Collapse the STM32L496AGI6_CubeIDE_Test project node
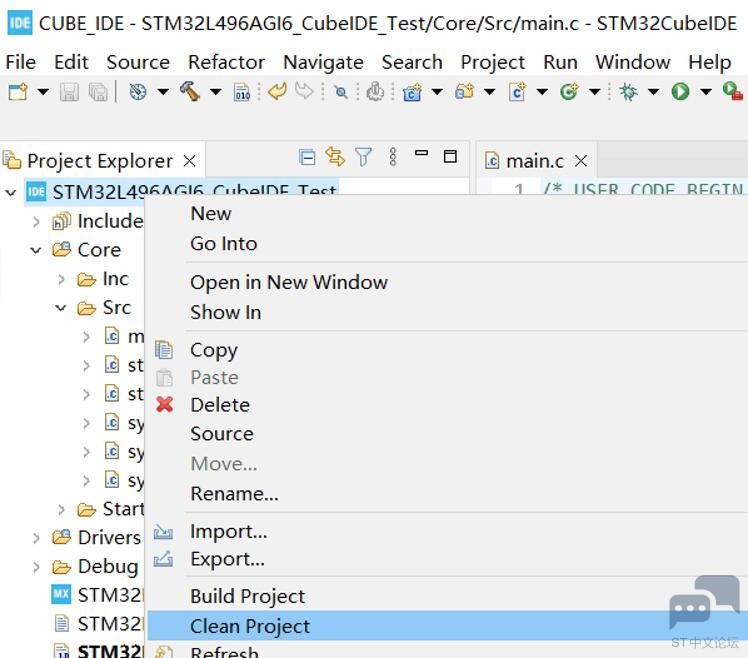The image size is (748, 658). [10, 193]
